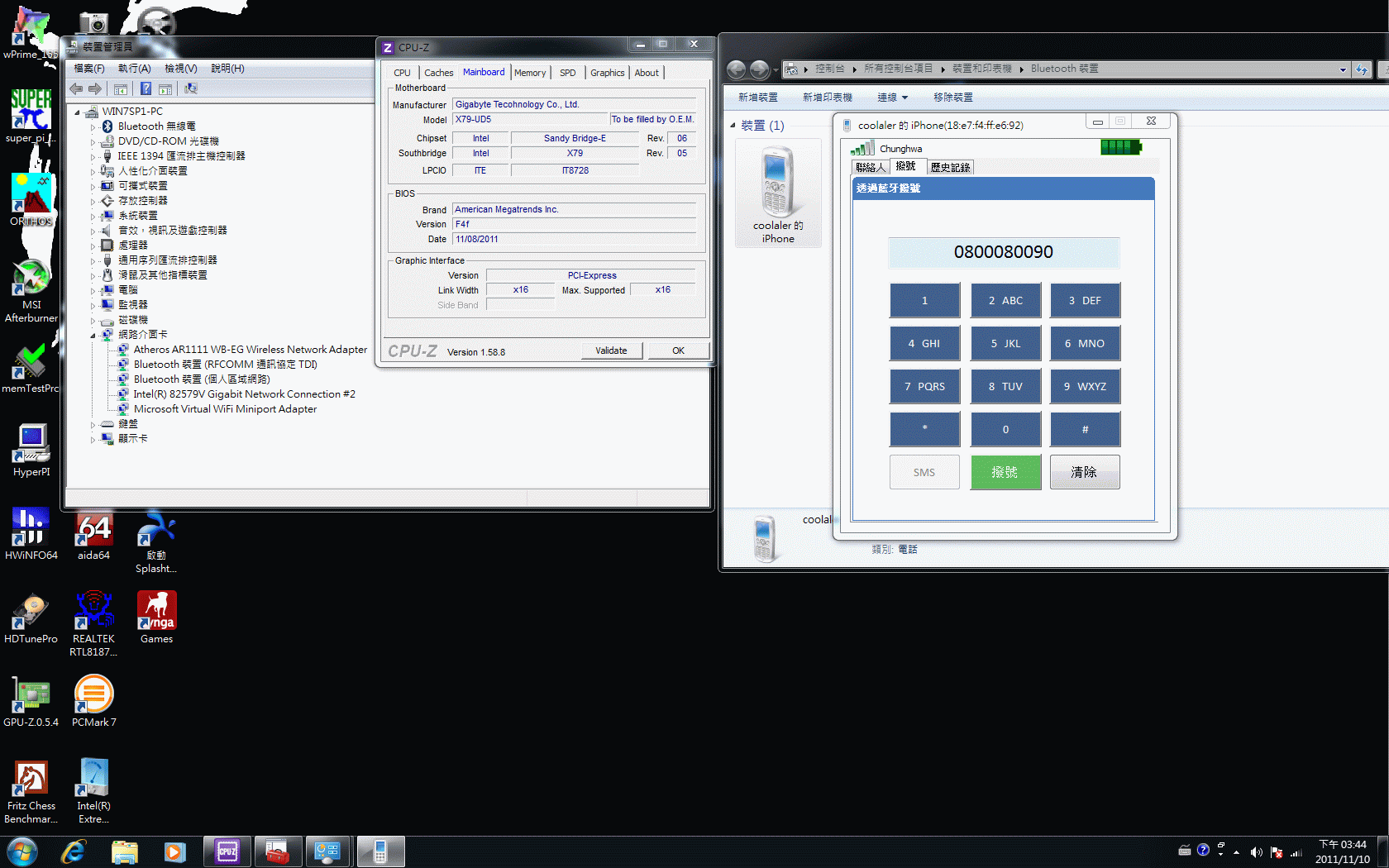Viewport: 1389px width, 868px height.
Task: Open the aida64 desktop icon
Action: tap(93, 535)
